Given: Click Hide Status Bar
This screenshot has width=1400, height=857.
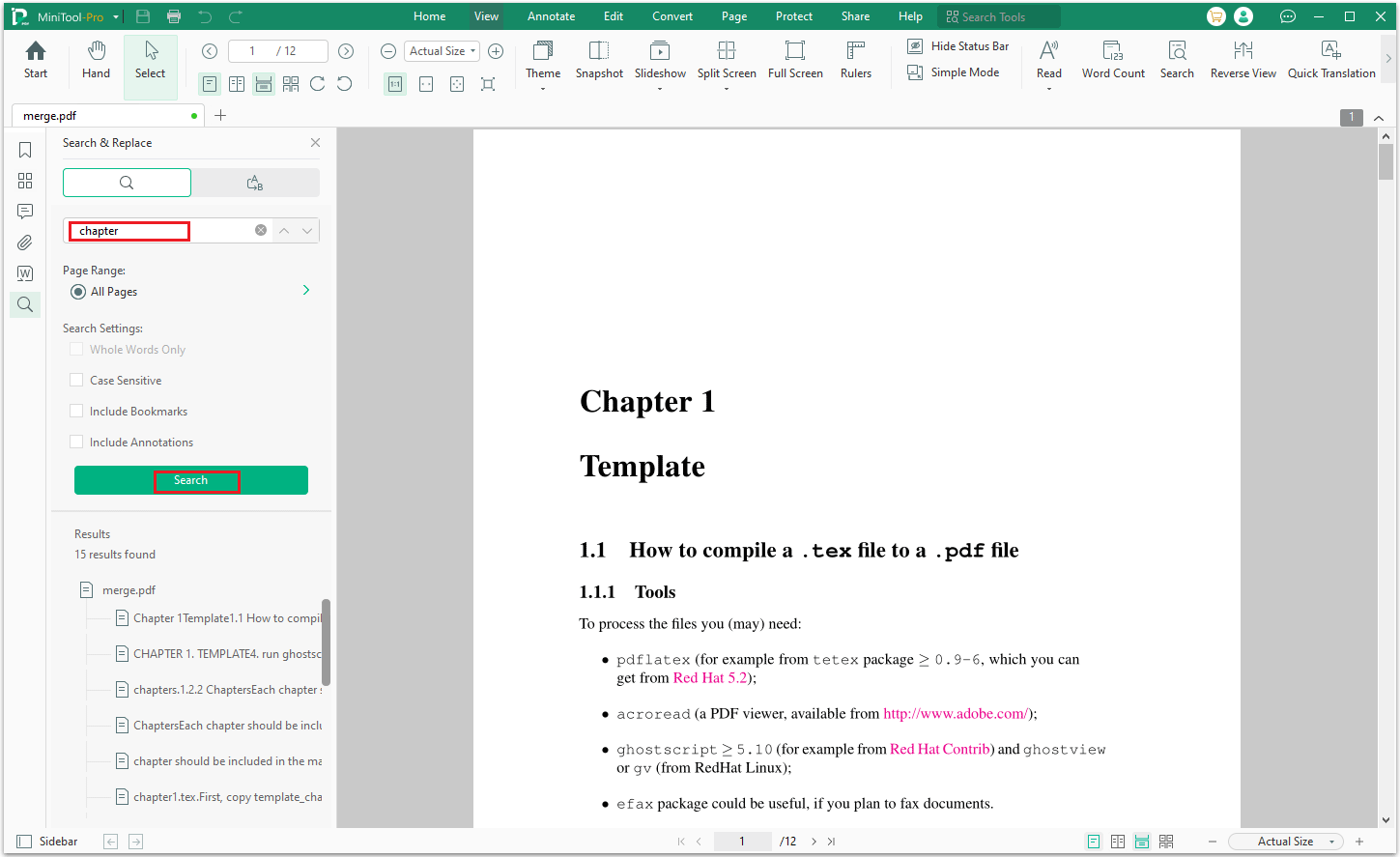Looking at the screenshot, I should 958,46.
